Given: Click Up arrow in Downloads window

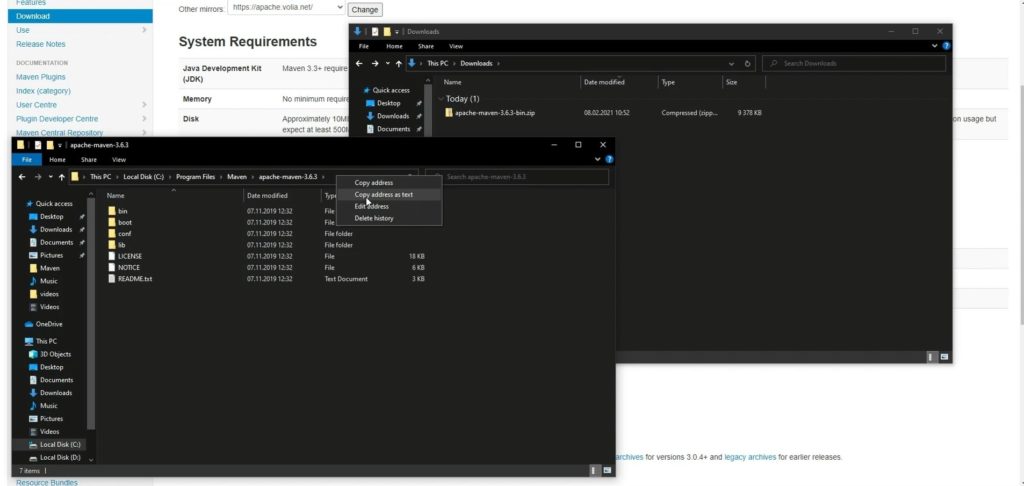Looking at the screenshot, I should (398, 63).
